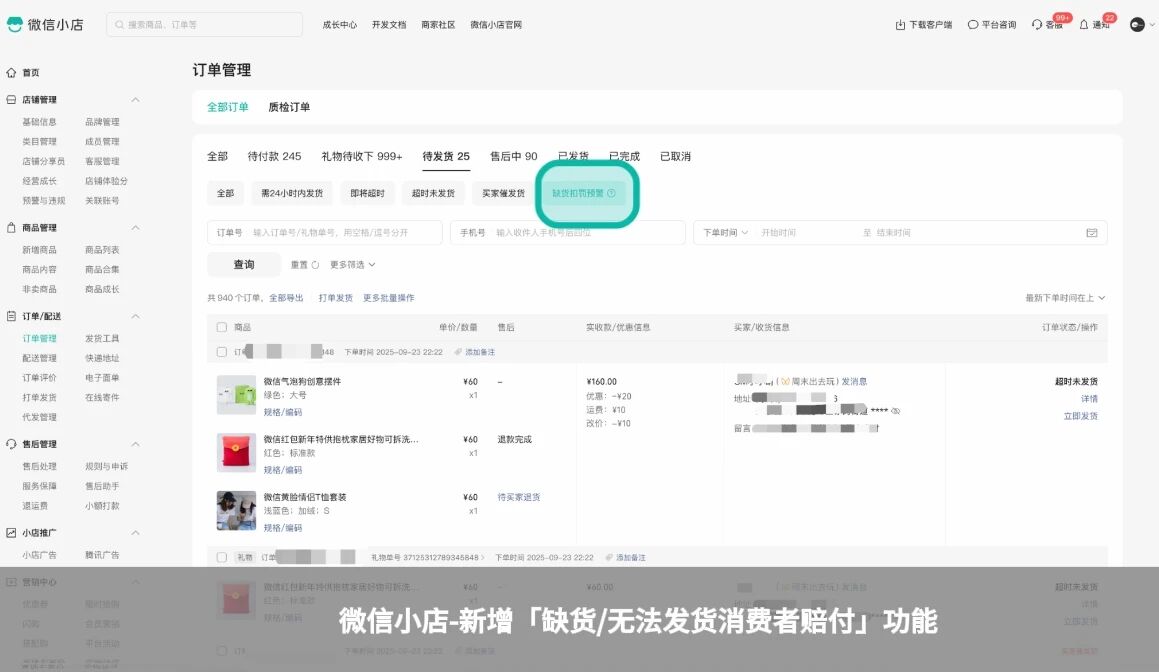The width and height of the screenshot is (1159, 672).
Task: Open 订单管理 in the sidebar
Action: 39,339
